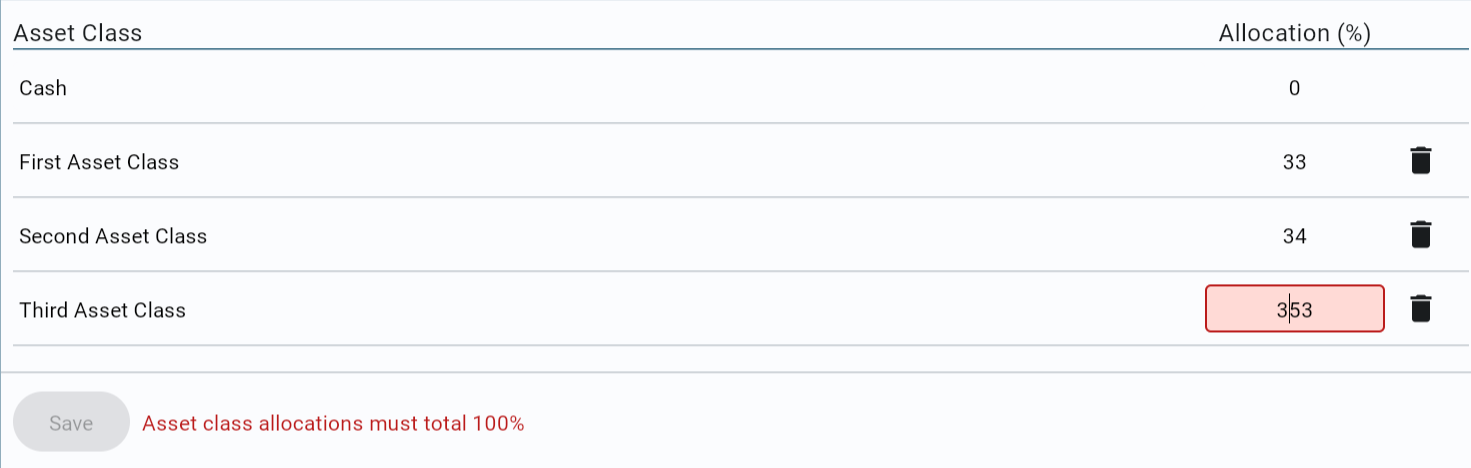Delete the Second Asset Class row
This screenshot has height=468, width=1471.
click(1420, 235)
